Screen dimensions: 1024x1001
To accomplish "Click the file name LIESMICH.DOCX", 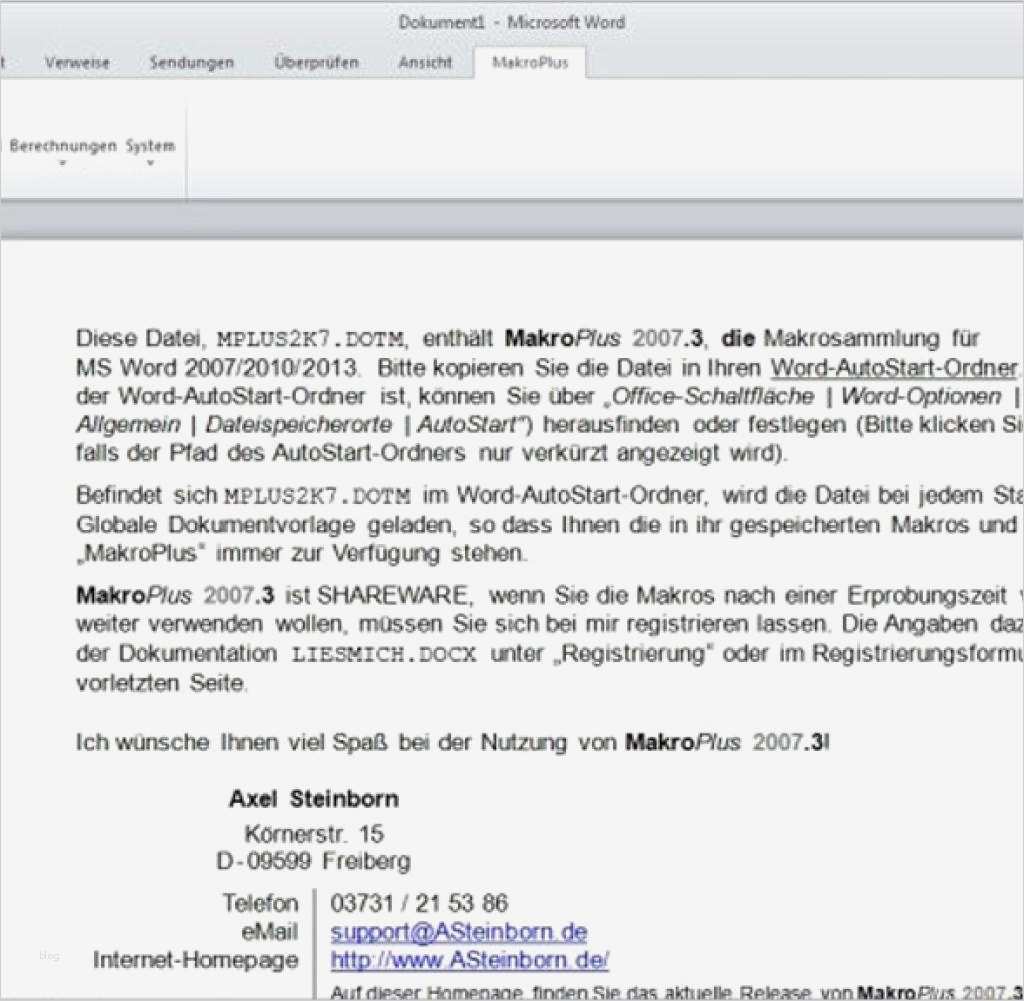I will pos(384,654).
